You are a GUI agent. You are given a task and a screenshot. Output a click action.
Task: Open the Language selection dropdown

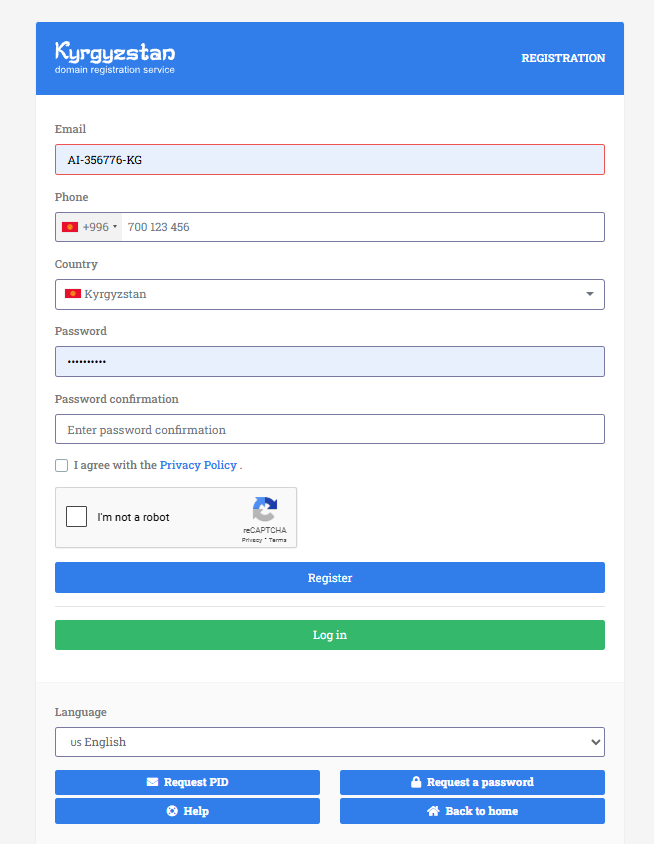coord(330,742)
